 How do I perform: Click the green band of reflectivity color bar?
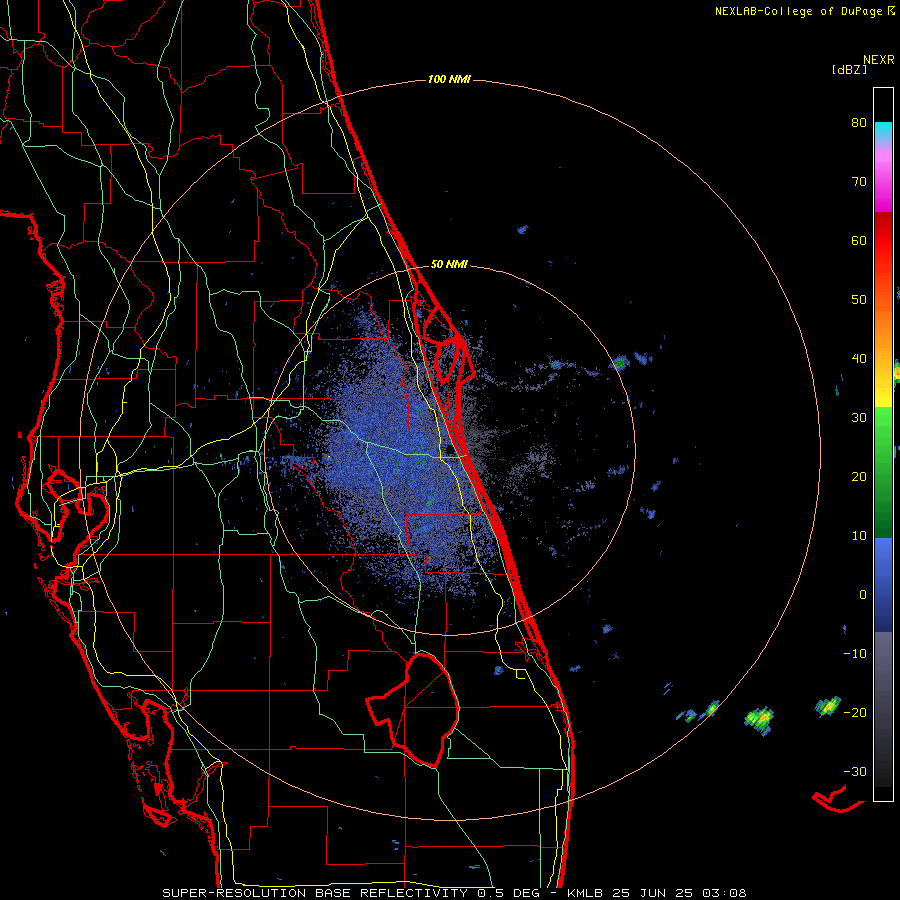[883, 472]
